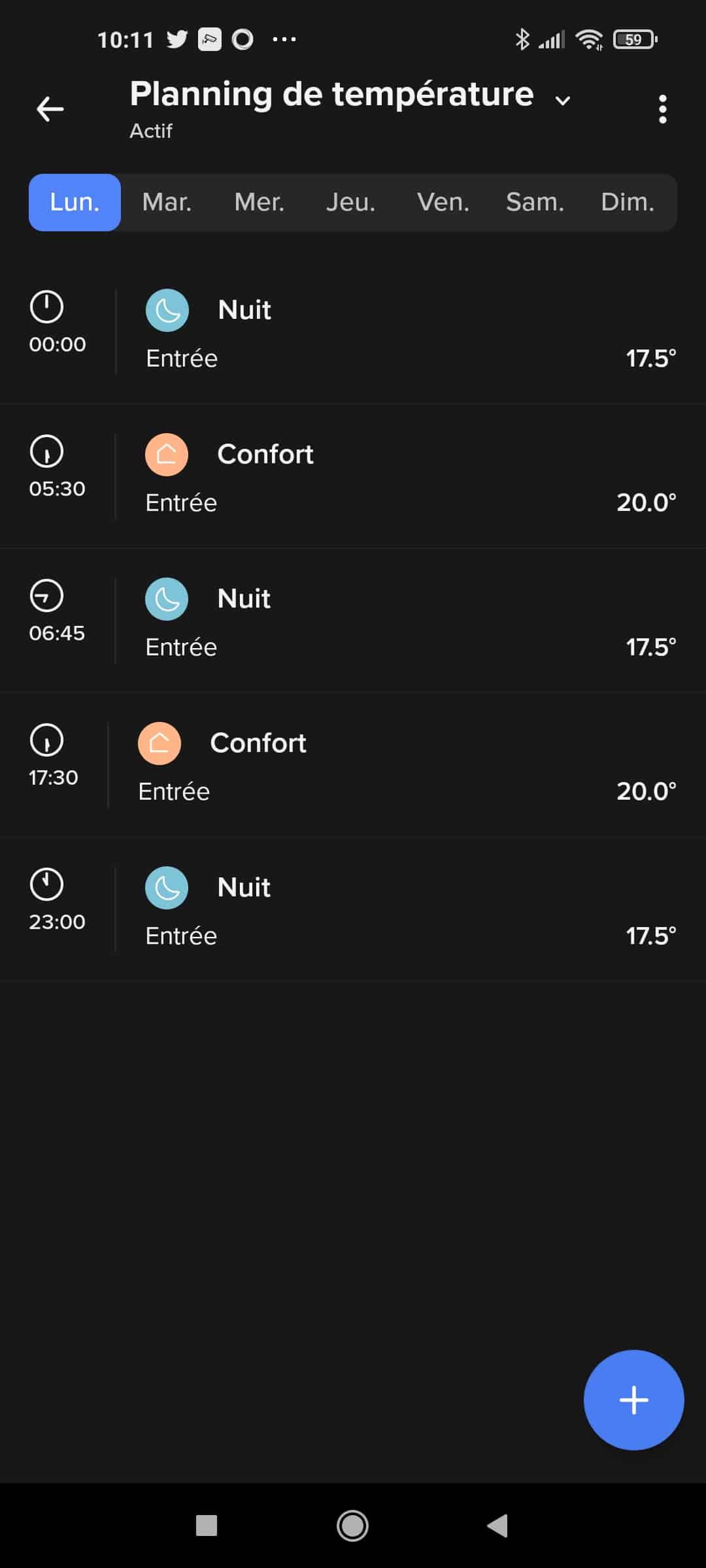Open the 20.0° temperature at 17:30
Image resolution: width=706 pixels, height=1568 pixels.
point(646,792)
